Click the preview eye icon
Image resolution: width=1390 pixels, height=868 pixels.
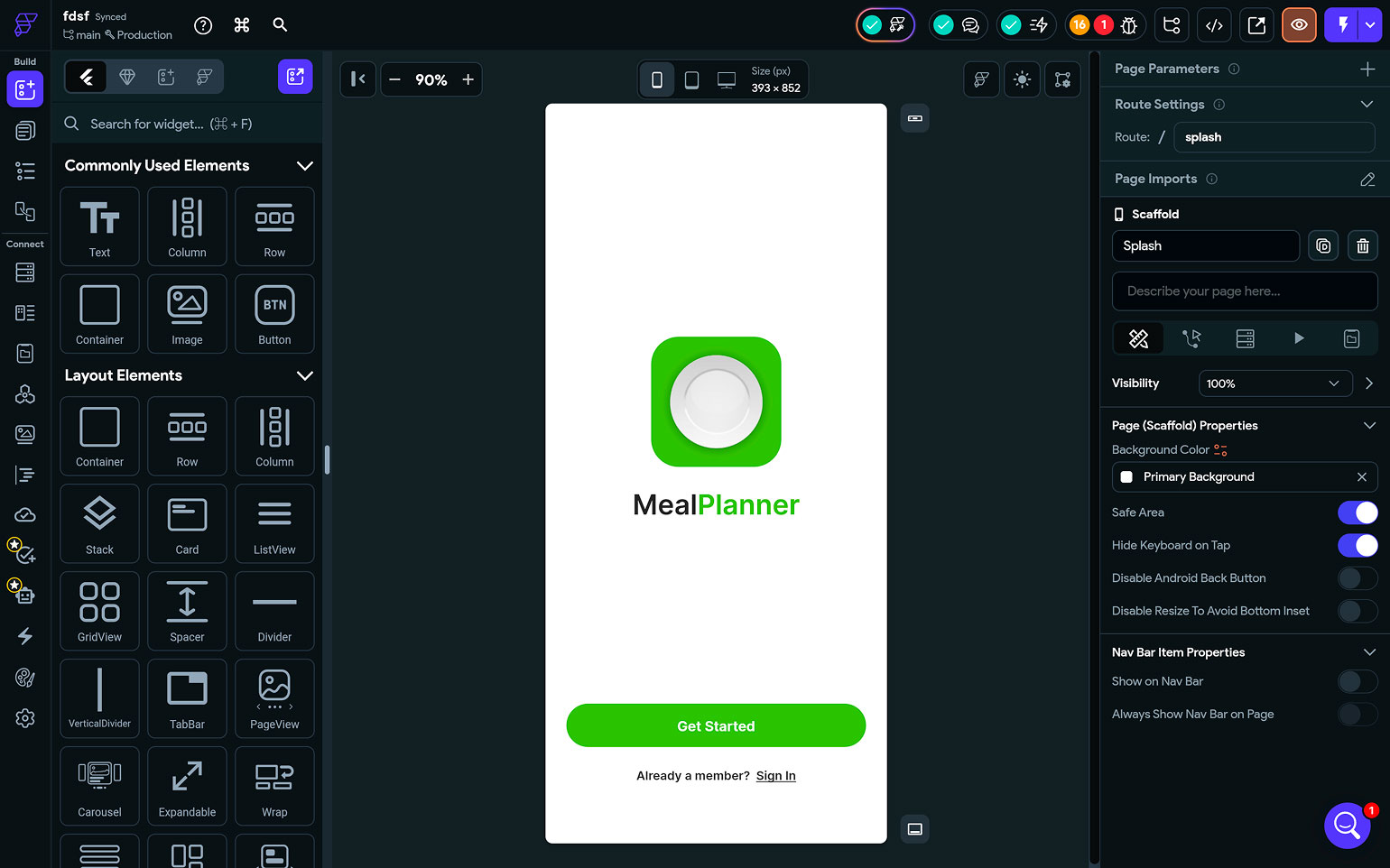(x=1299, y=25)
